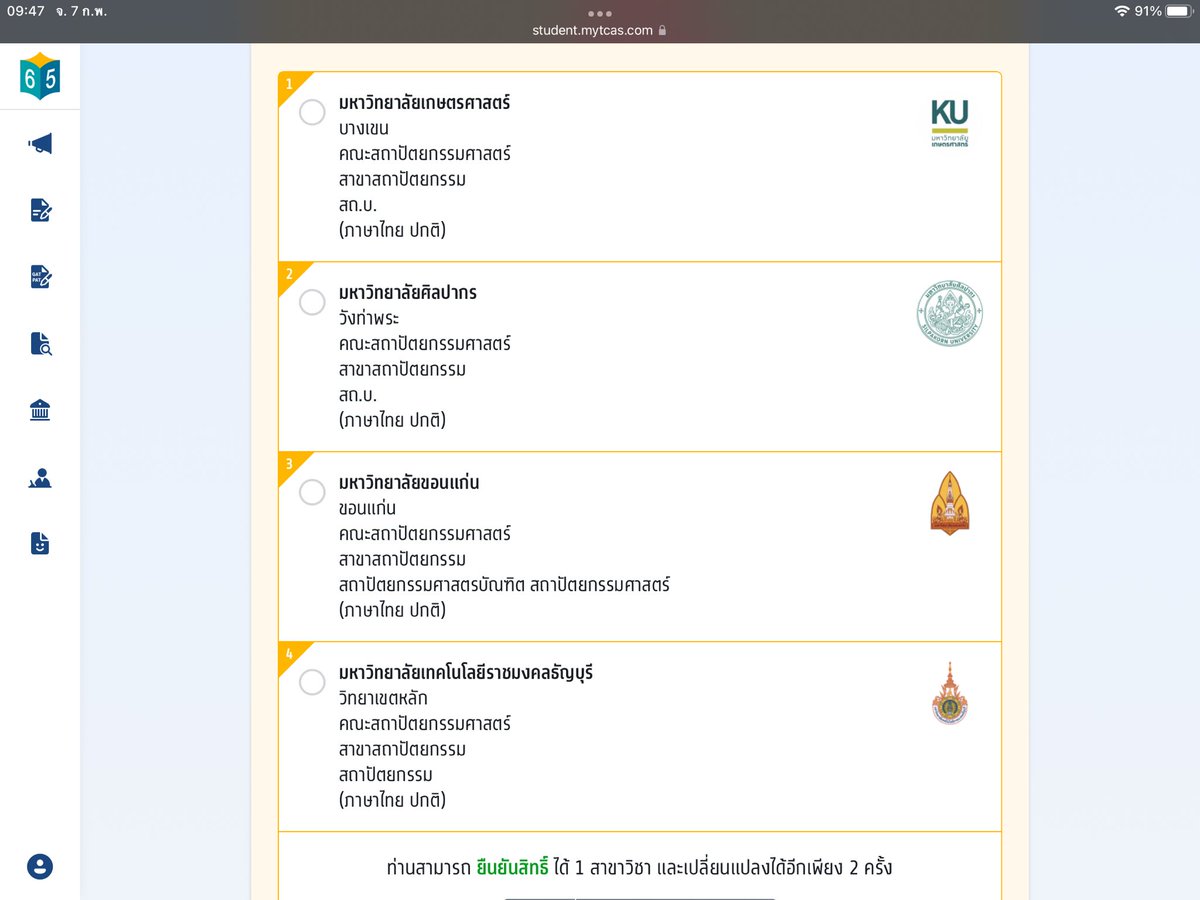This screenshot has width=1200, height=900.
Task: Tap the battery 91% indicator
Action: (1163, 11)
